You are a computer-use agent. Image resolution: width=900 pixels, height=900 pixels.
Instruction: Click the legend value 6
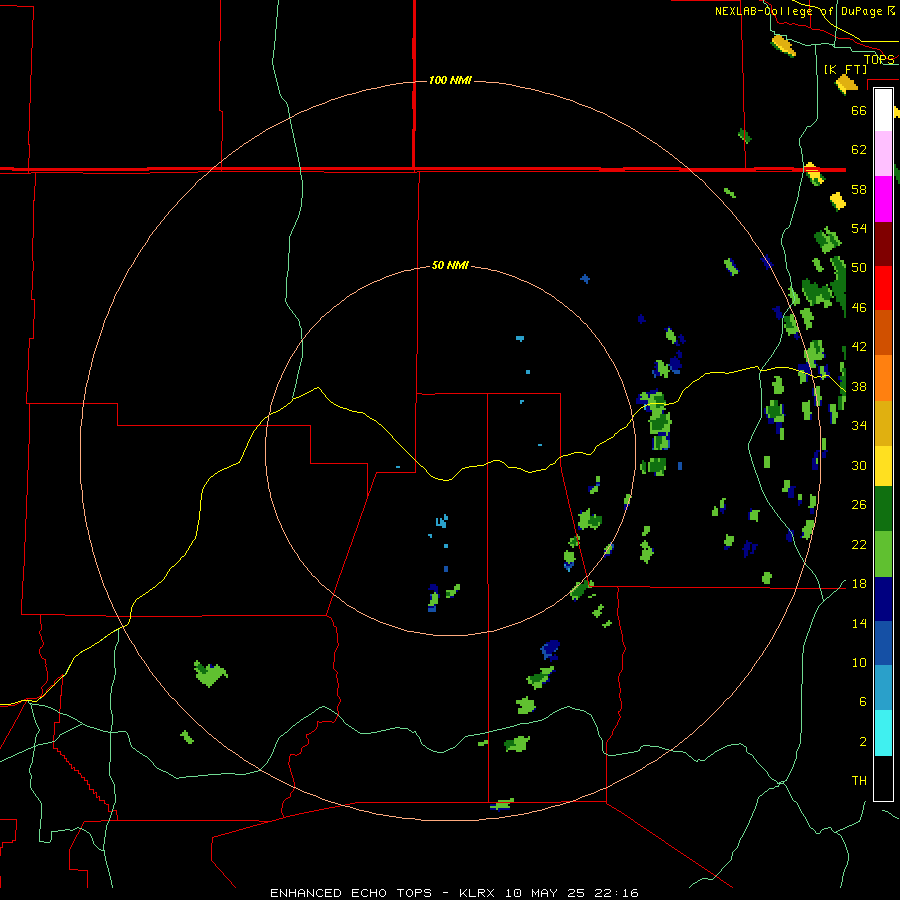click(x=862, y=702)
